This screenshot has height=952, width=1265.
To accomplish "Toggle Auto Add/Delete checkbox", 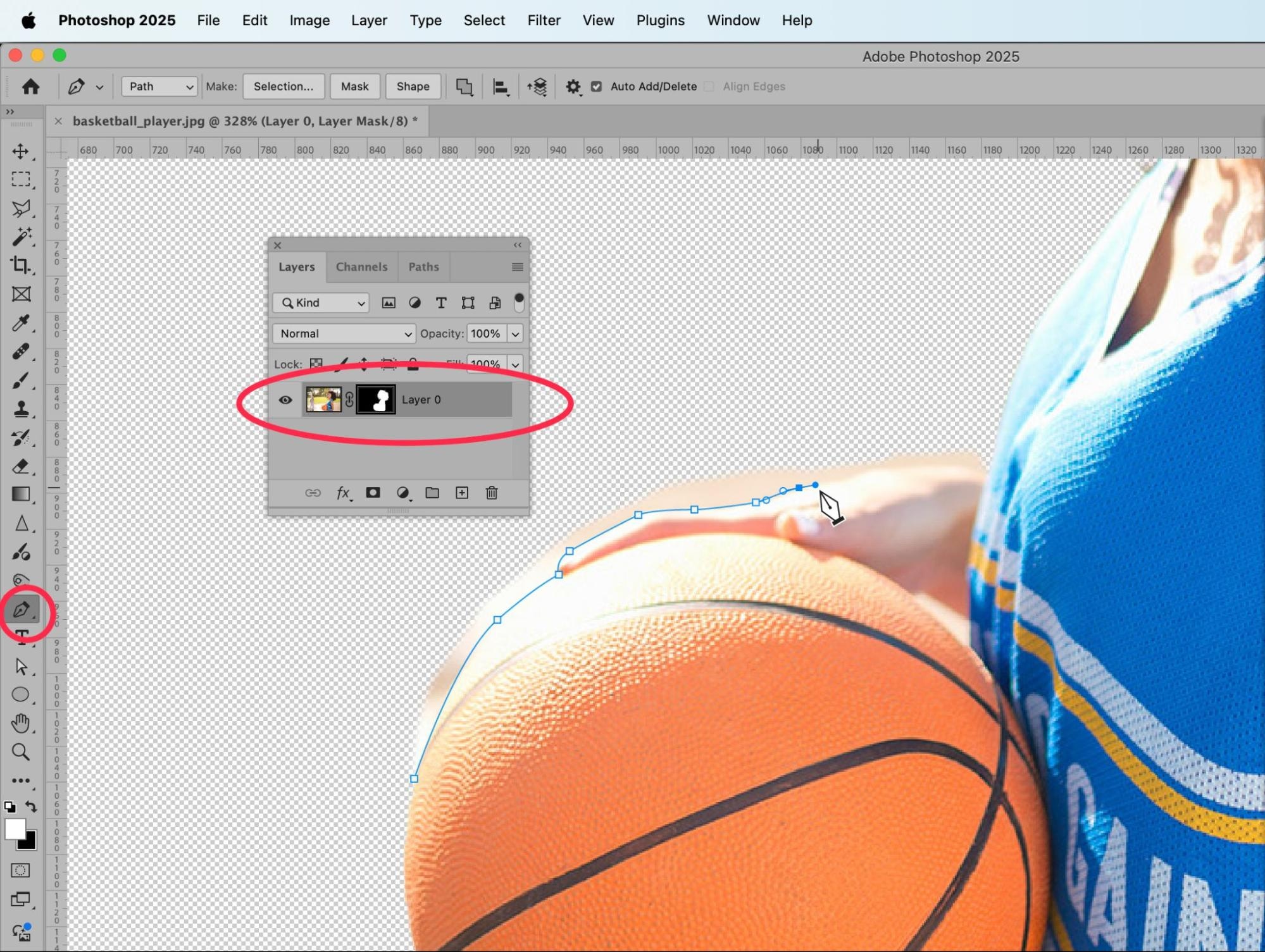I will point(596,87).
